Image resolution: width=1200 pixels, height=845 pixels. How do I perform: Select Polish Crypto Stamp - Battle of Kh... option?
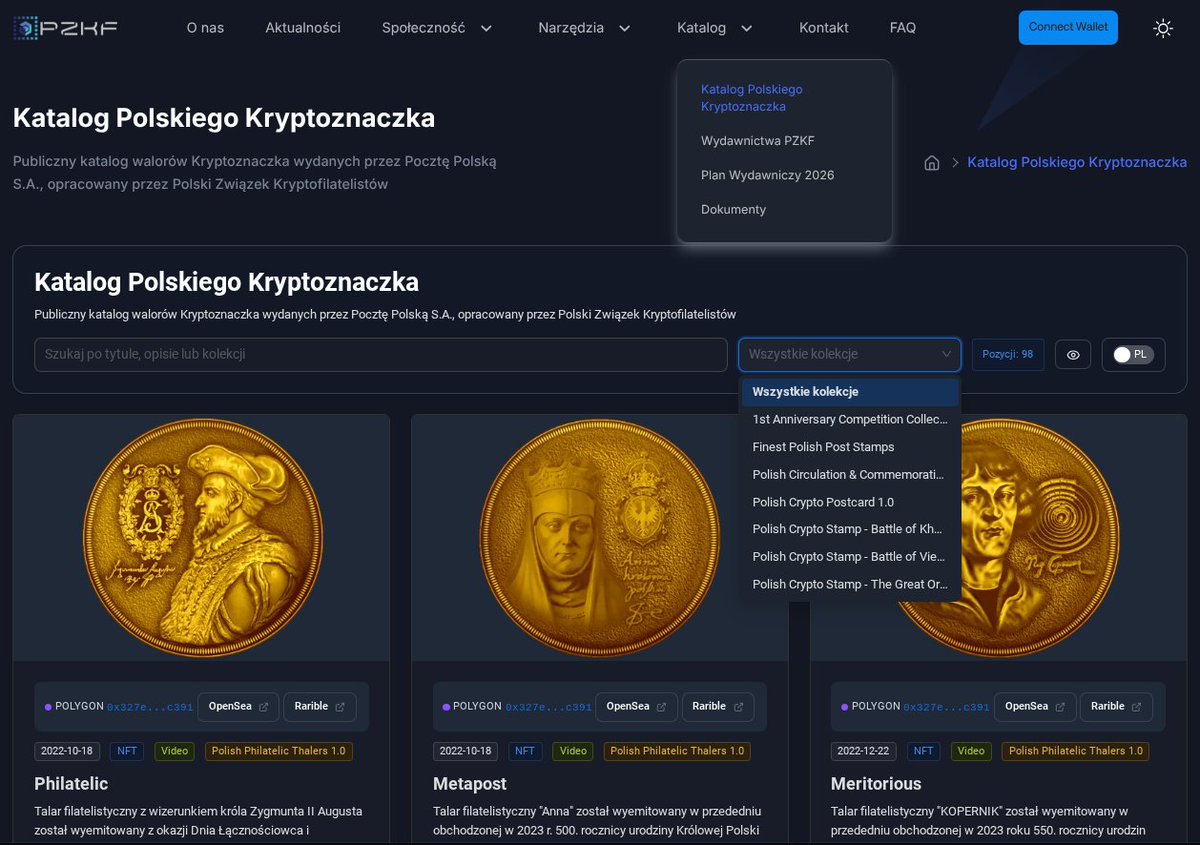[850, 529]
